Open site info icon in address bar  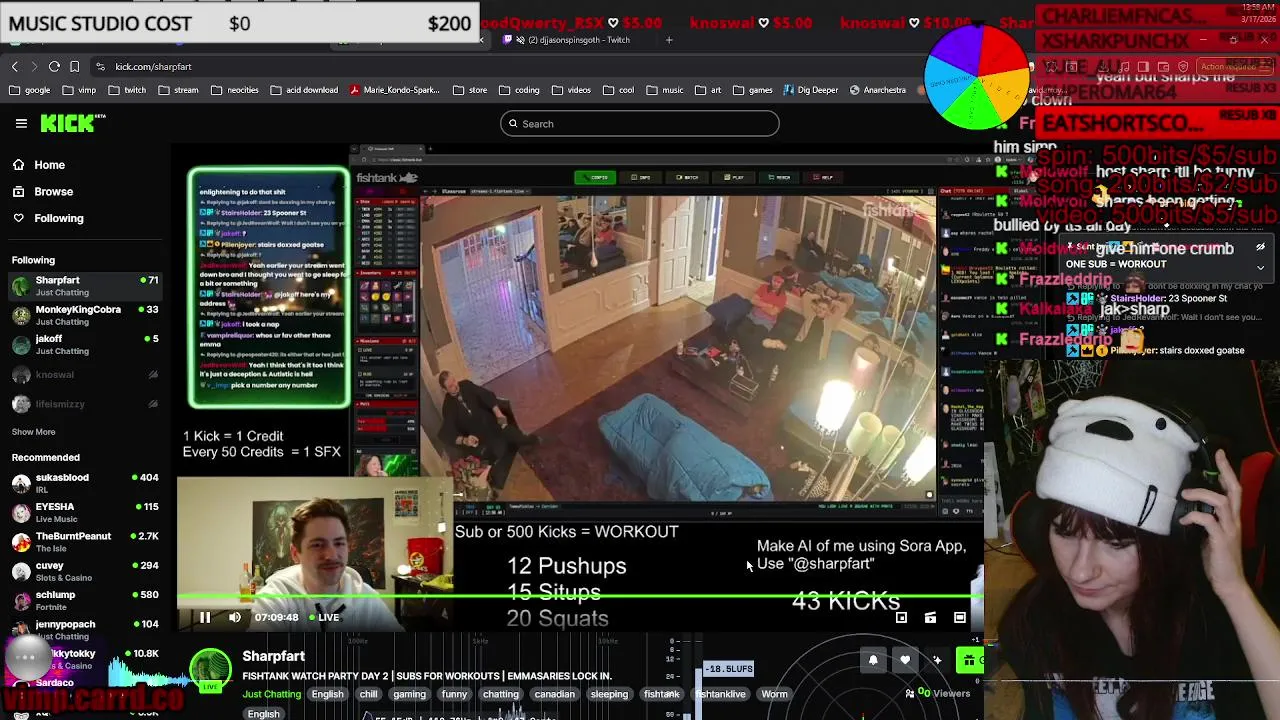[100, 66]
